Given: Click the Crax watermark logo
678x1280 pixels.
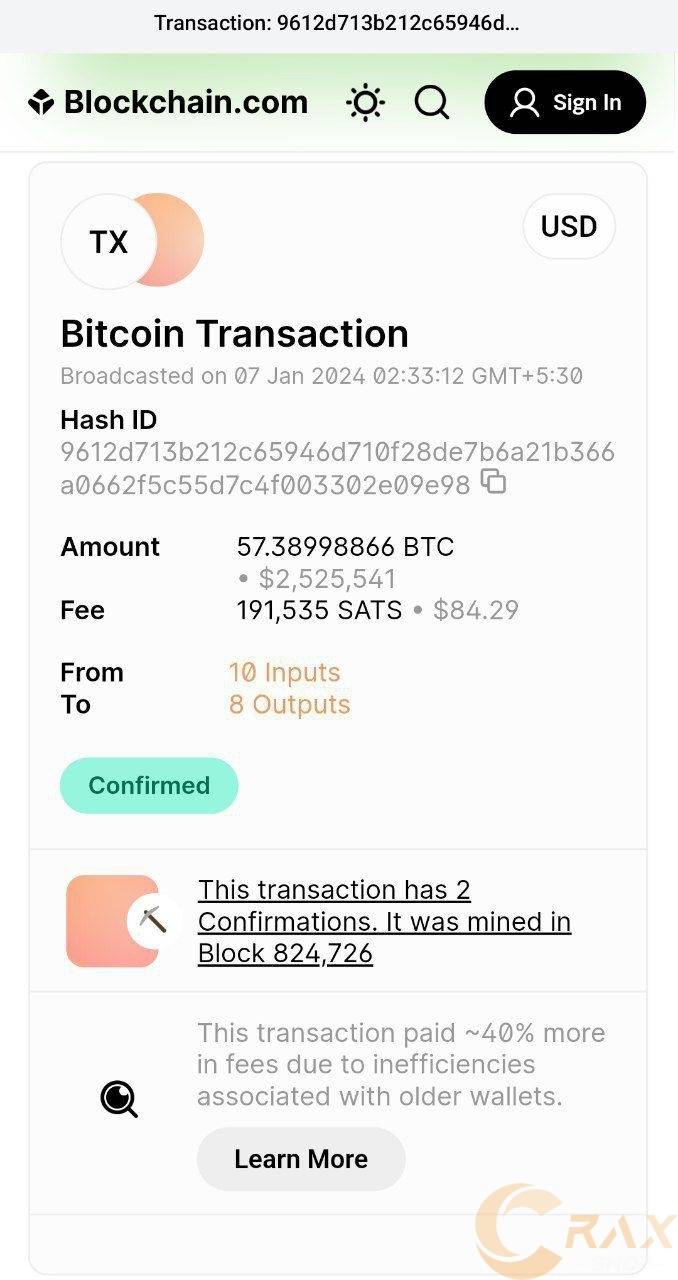Looking at the screenshot, I should 575,1230.
